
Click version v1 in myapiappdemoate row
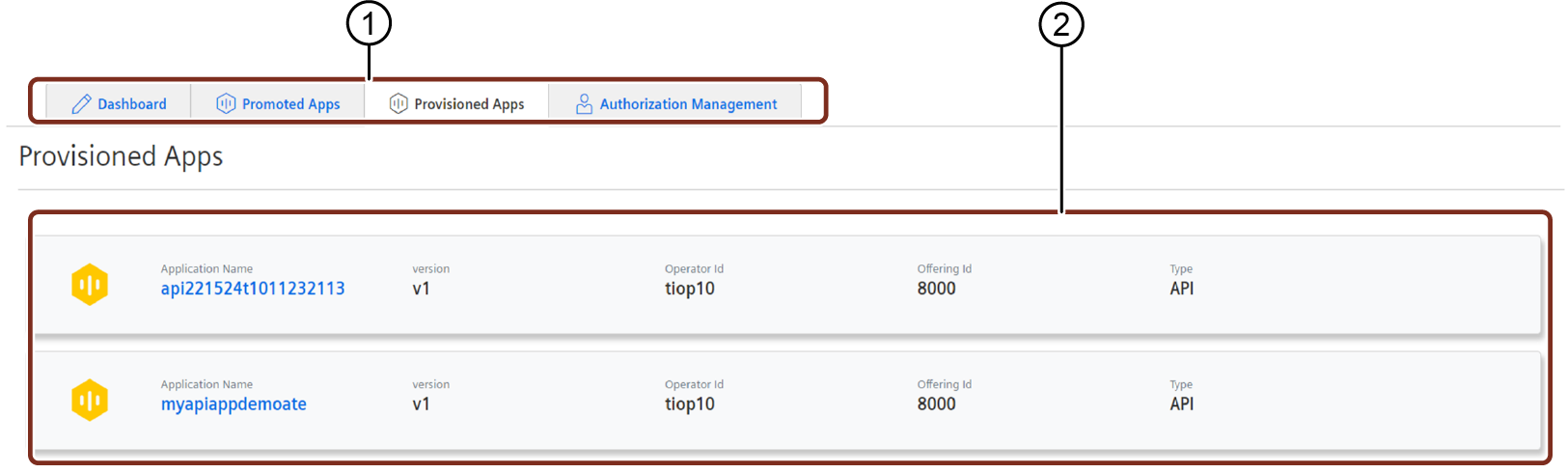(x=422, y=404)
